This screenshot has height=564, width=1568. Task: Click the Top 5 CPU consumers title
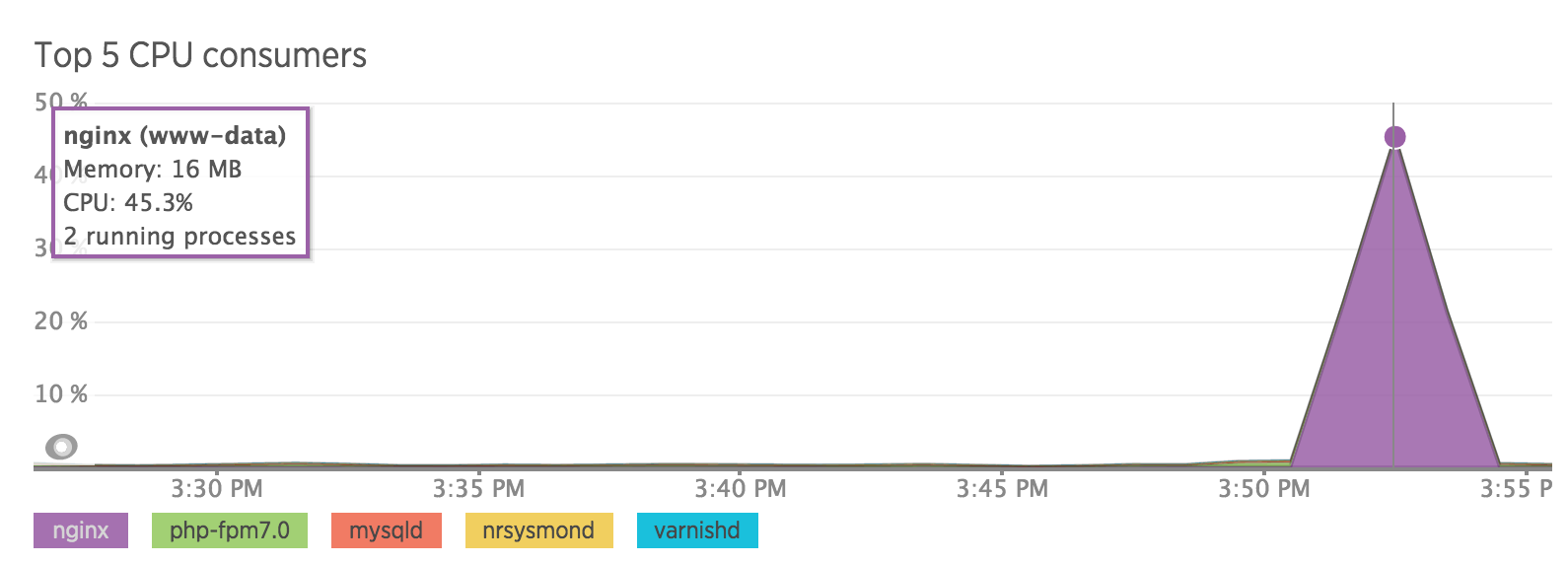(x=200, y=55)
